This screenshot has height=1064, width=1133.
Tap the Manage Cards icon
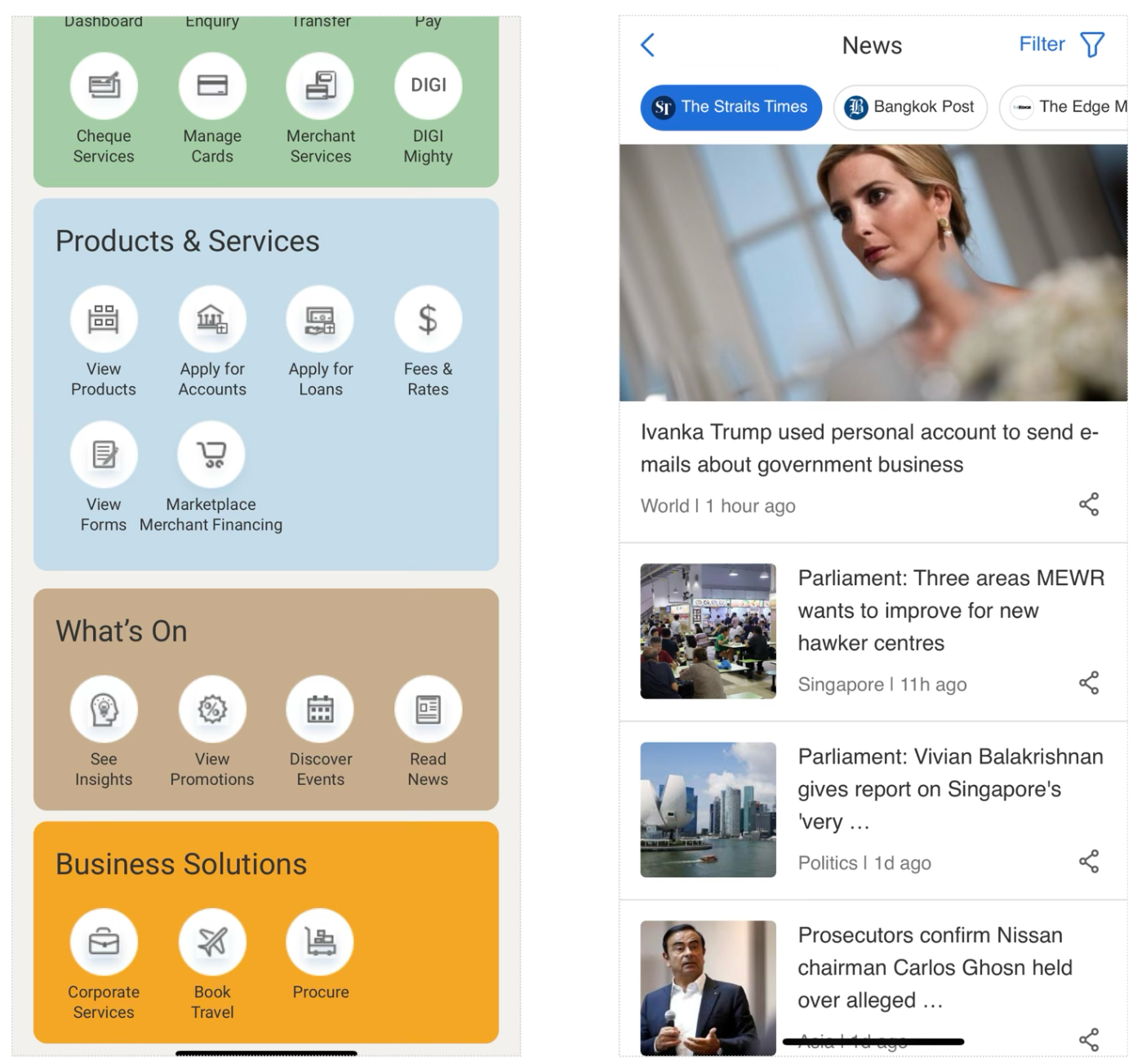[x=212, y=86]
